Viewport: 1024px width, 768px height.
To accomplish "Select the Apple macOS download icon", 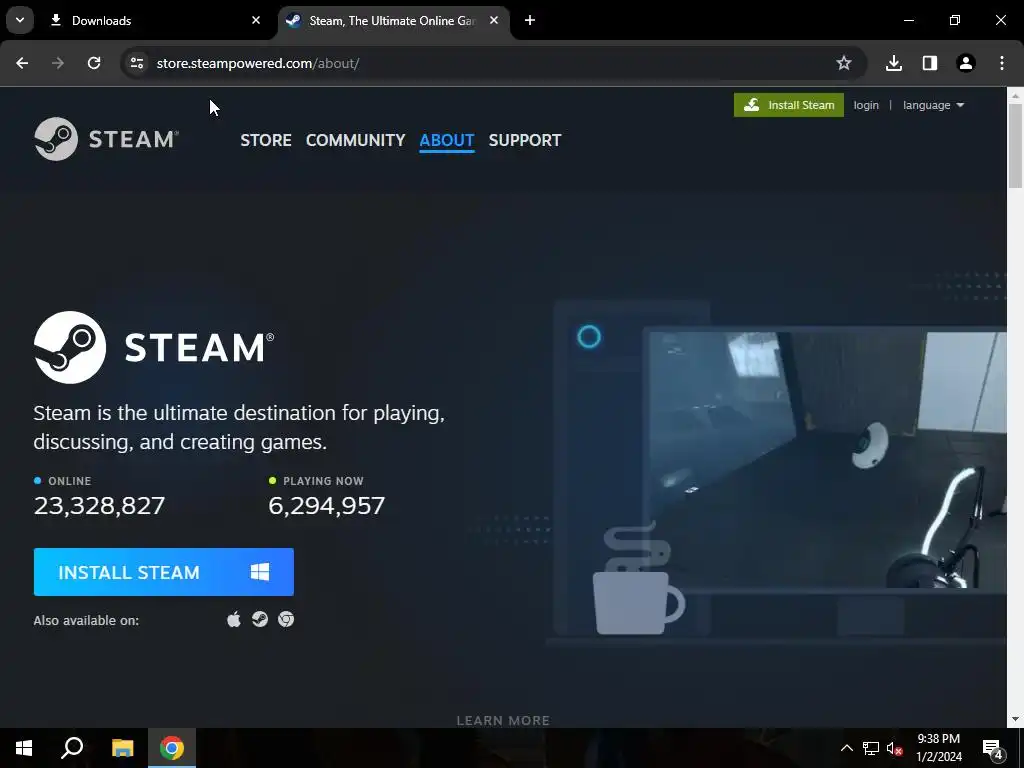I will [234, 619].
